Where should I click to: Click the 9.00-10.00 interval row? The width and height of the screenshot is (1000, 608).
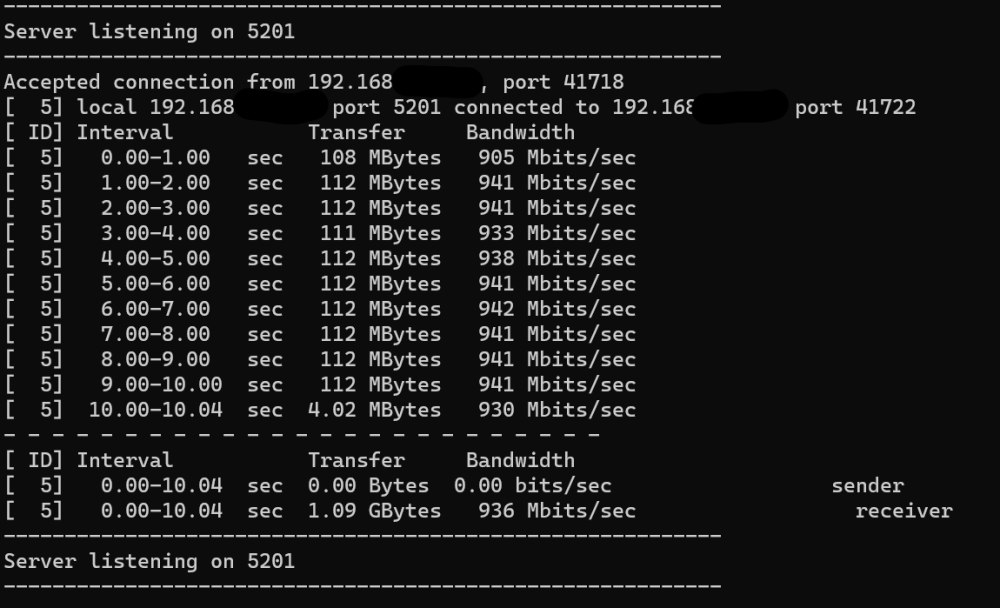[320, 385]
